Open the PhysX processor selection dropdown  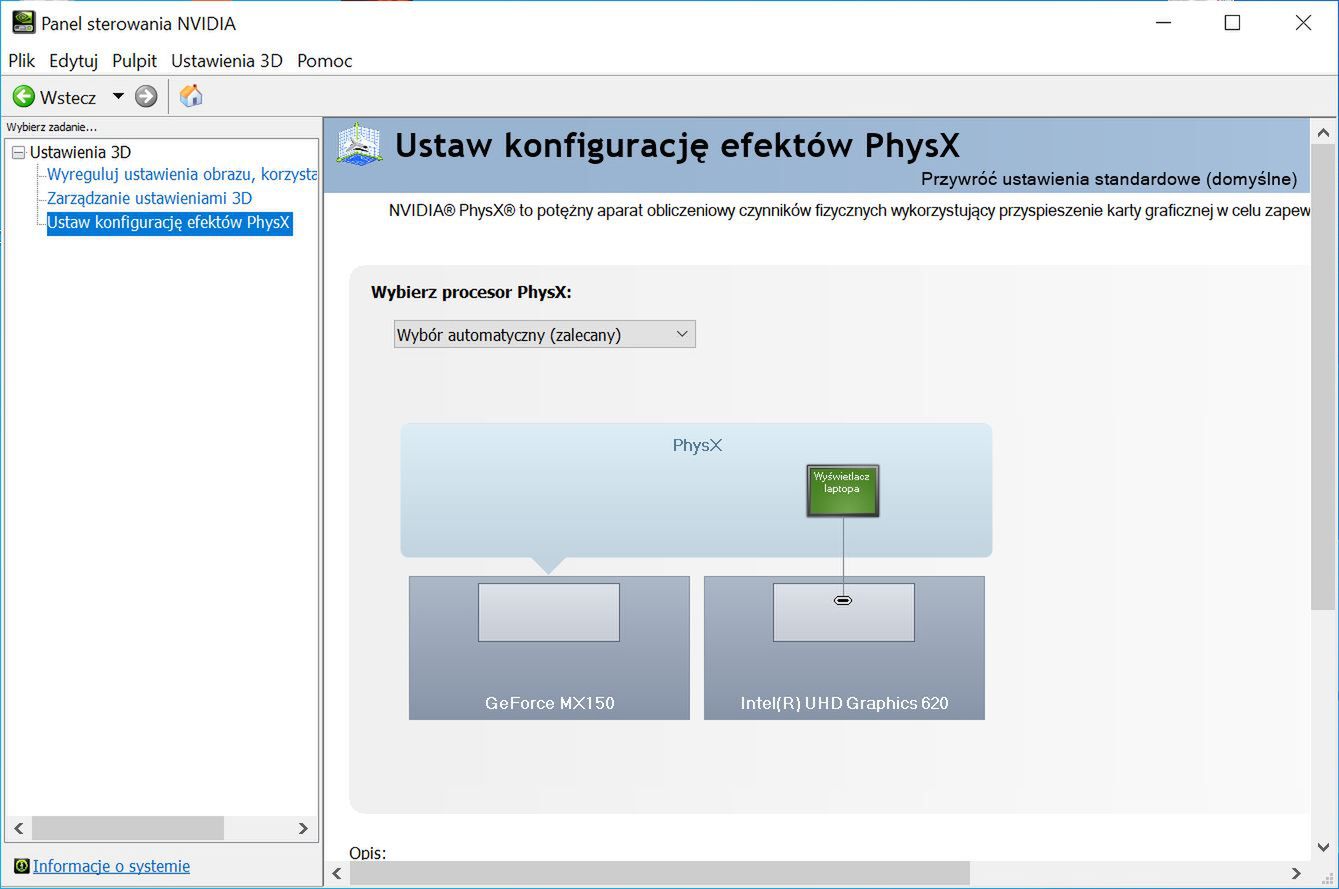(544, 335)
